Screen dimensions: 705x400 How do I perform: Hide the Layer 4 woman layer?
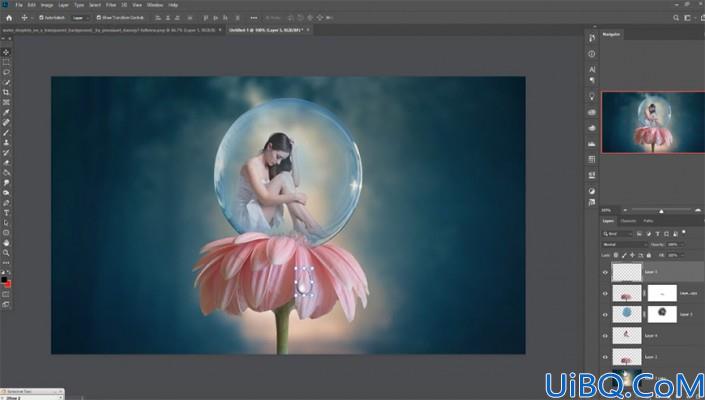click(x=605, y=336)
